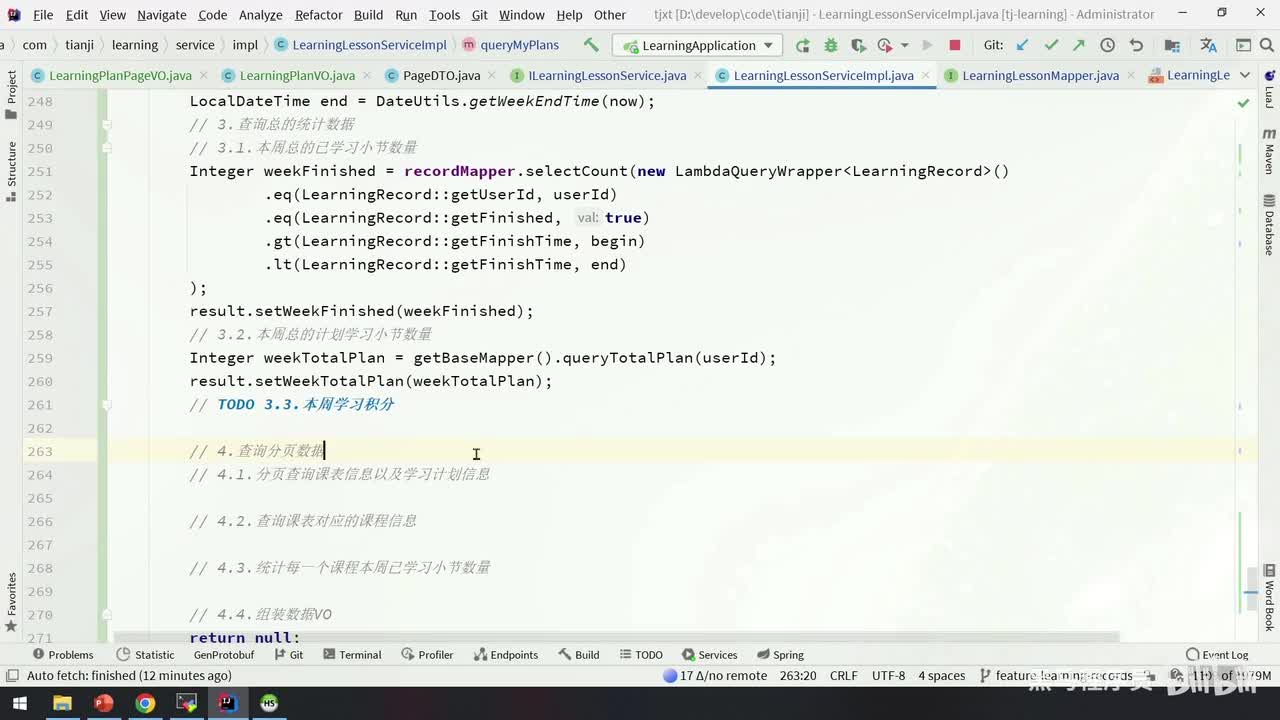Click the Chrome icon in Windows taskbar
1280x720 pixels.
tap(145, 703)
